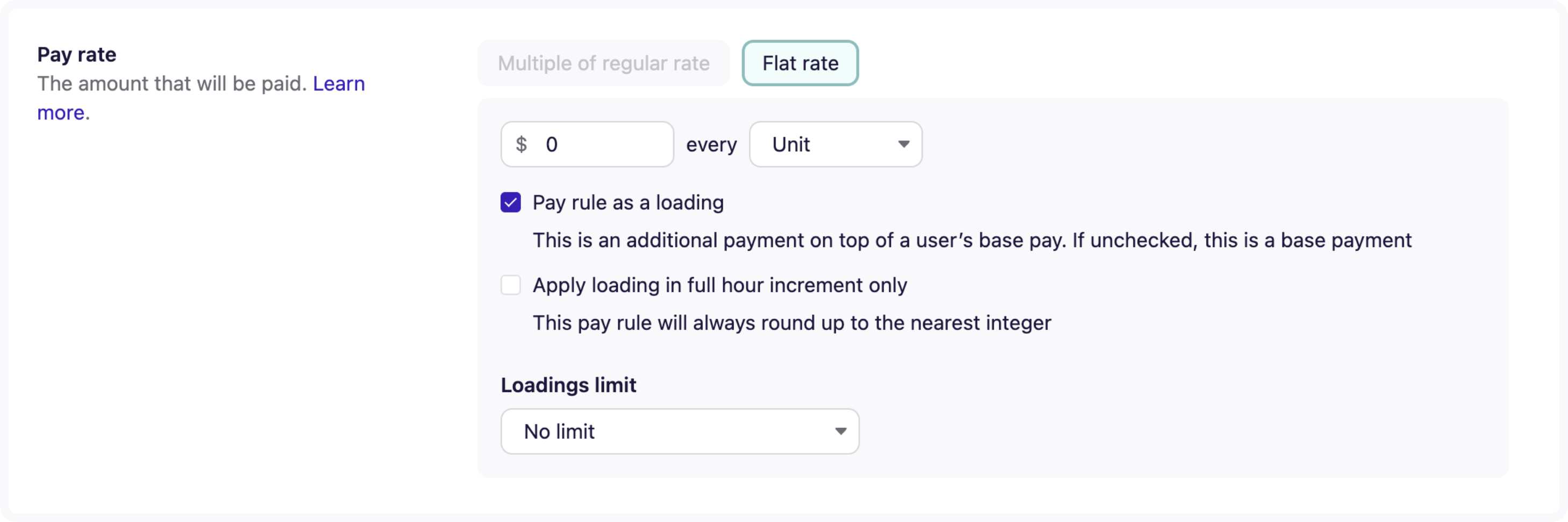Expand the "No limit" loadings dropdown
This screenshot has height=522, width=1568.
[x=679, y=431]
